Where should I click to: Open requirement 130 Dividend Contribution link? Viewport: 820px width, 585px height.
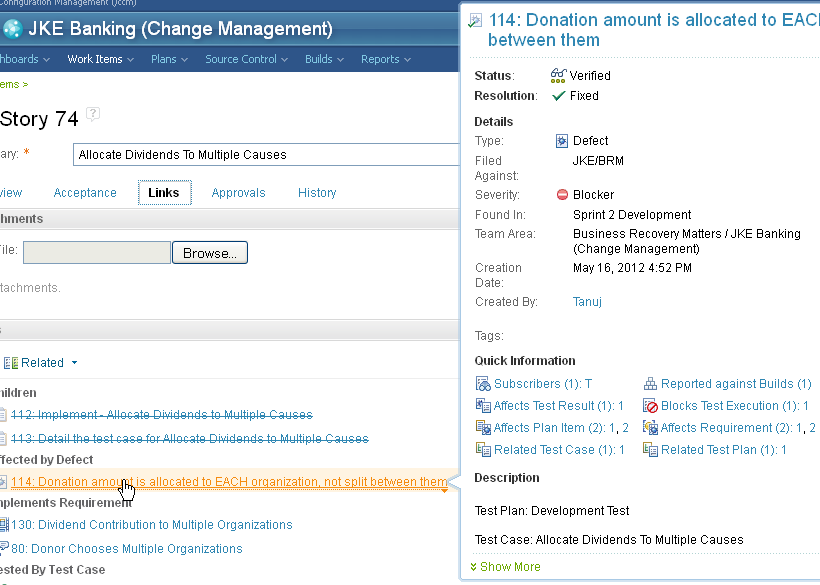tap(152, 525)
